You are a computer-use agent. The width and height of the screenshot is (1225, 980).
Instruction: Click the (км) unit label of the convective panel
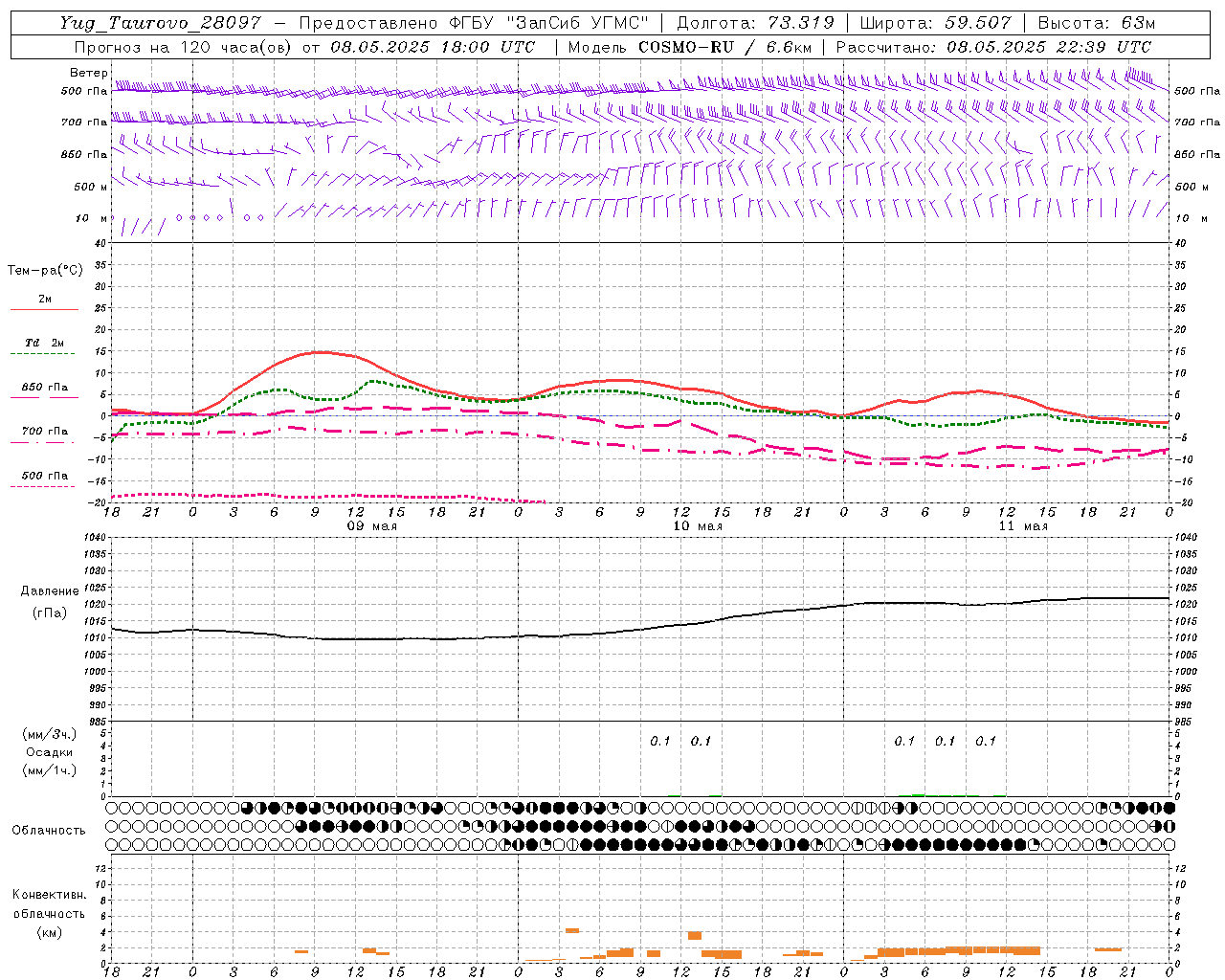[x=49, y=932]
